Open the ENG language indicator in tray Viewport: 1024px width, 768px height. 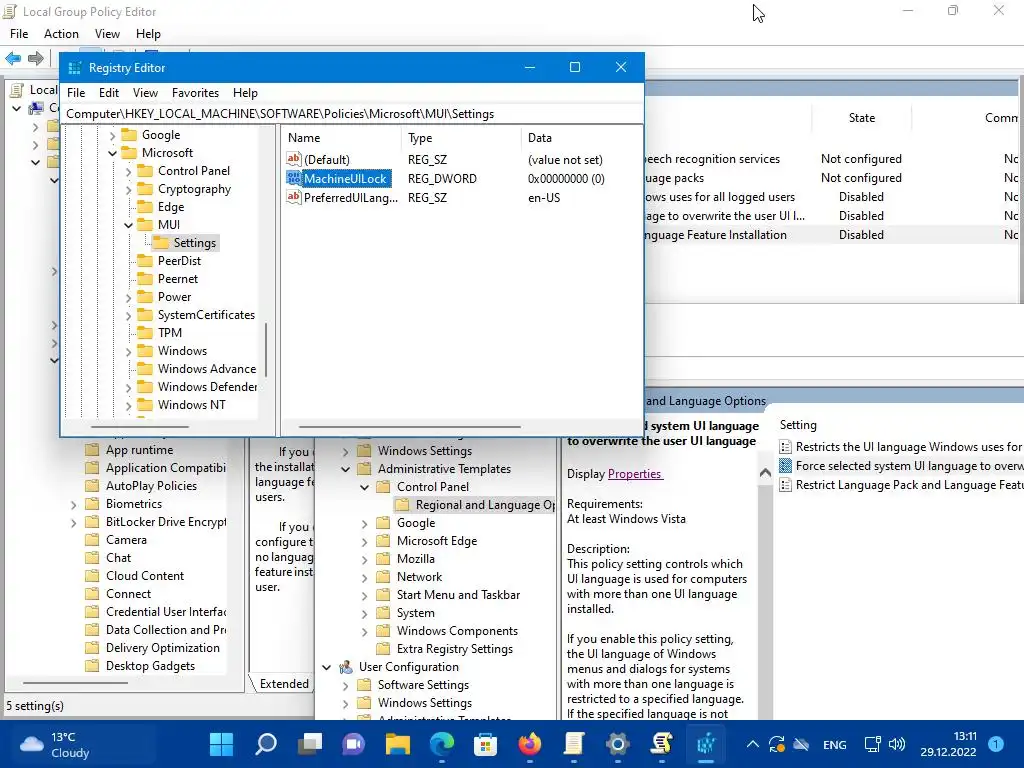(835, 744)
